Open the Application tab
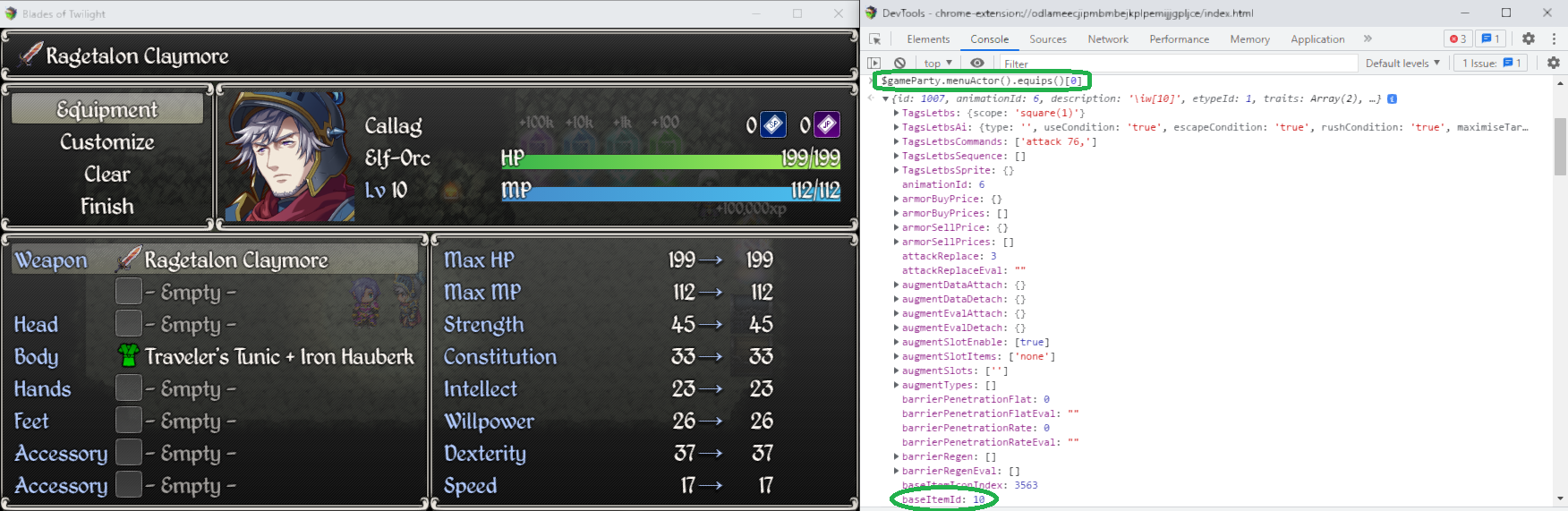 pos(1317,39)
